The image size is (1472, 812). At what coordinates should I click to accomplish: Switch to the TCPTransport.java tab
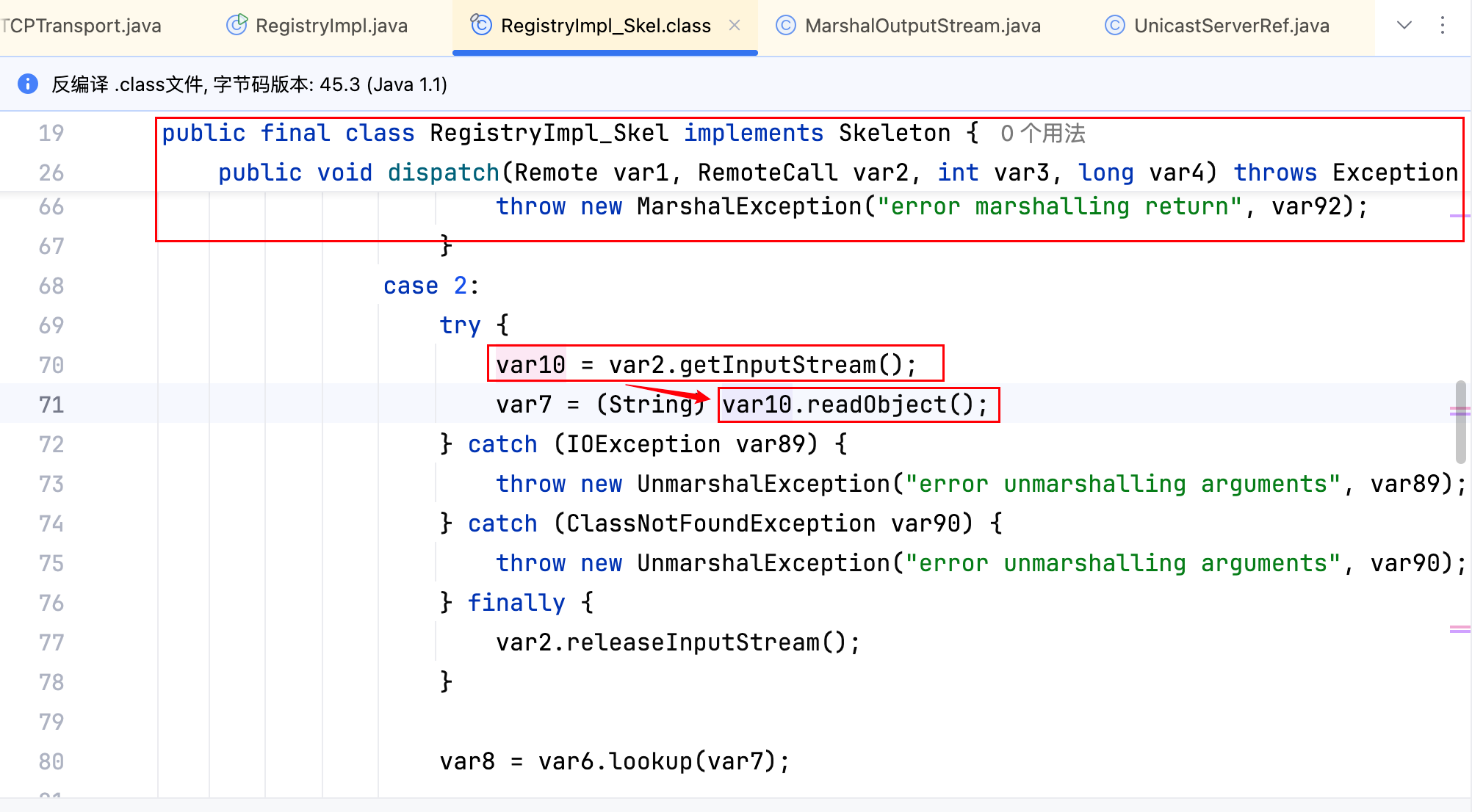[81, 26]
